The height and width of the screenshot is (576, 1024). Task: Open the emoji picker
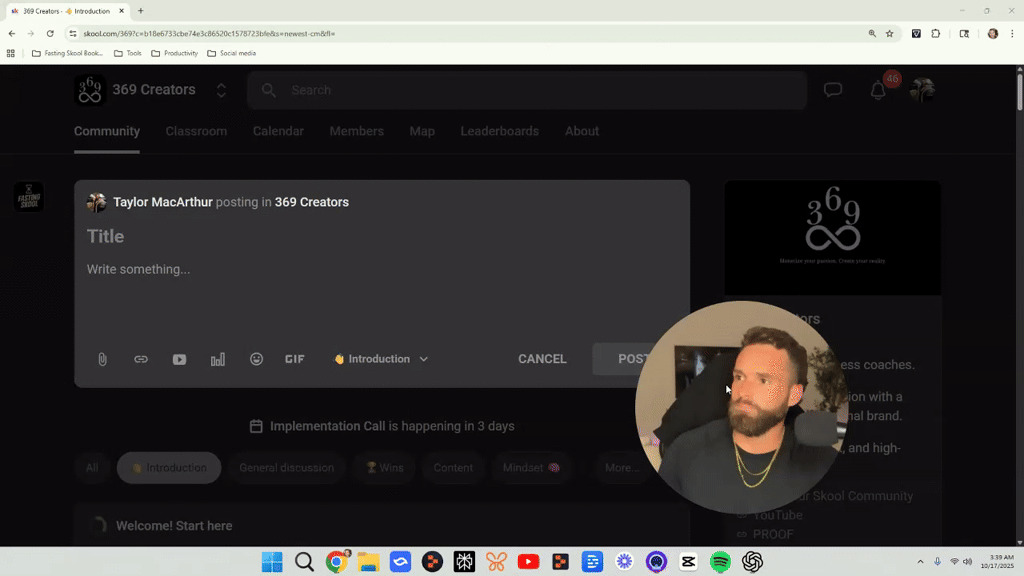257,359
